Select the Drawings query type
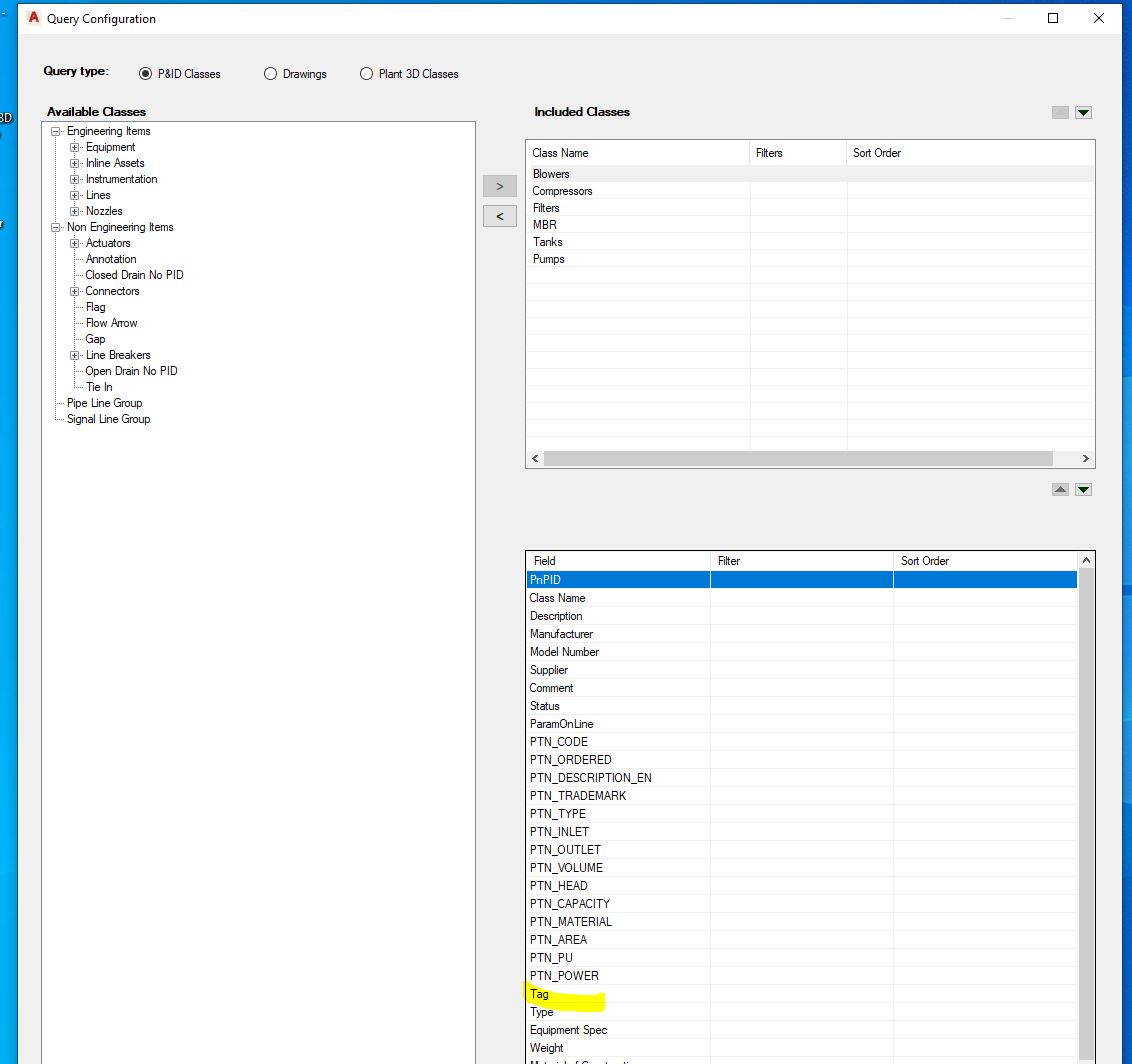The height and width of the screenshot is (1064, 1132). pyautogui.click(x=270, y=73)
